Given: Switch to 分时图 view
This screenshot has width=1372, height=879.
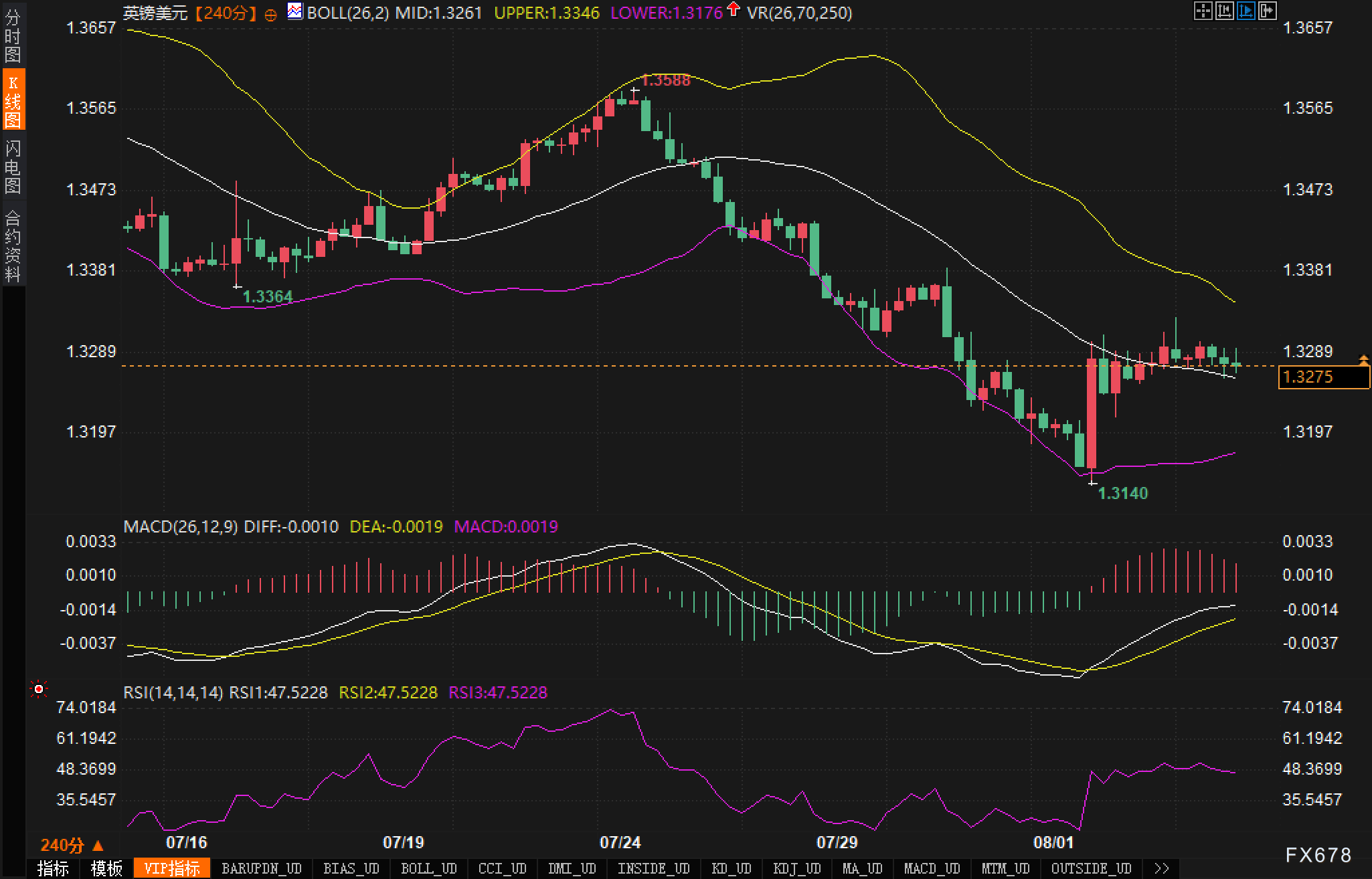Looking at the screenshot, I should tap(13, 35).
